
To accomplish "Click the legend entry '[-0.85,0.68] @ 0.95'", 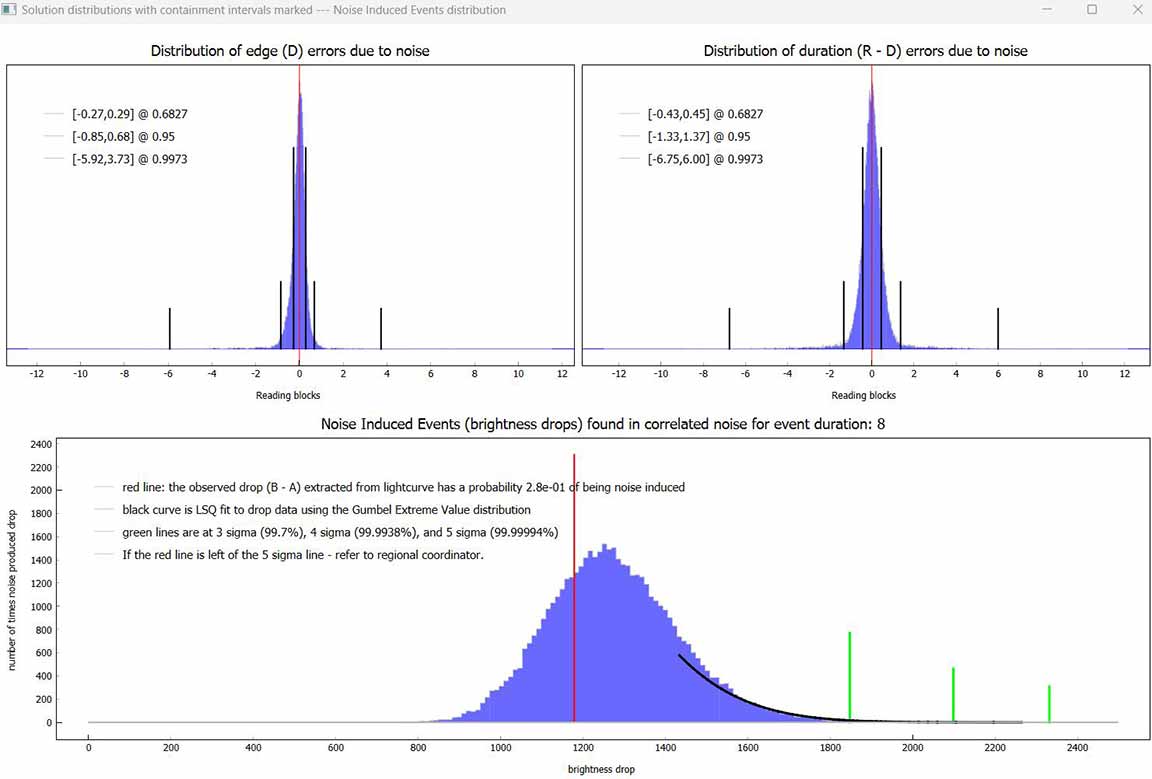I will 123,137.
